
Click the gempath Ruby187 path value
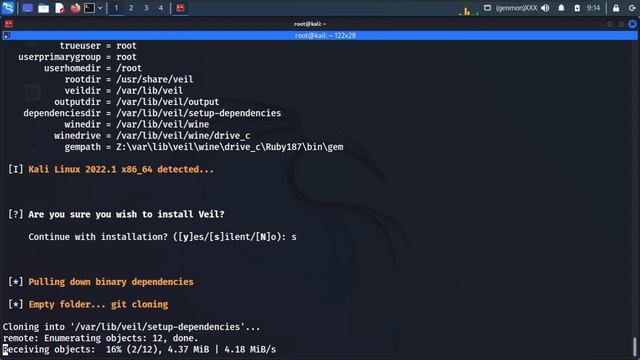(x=229, y=147)
